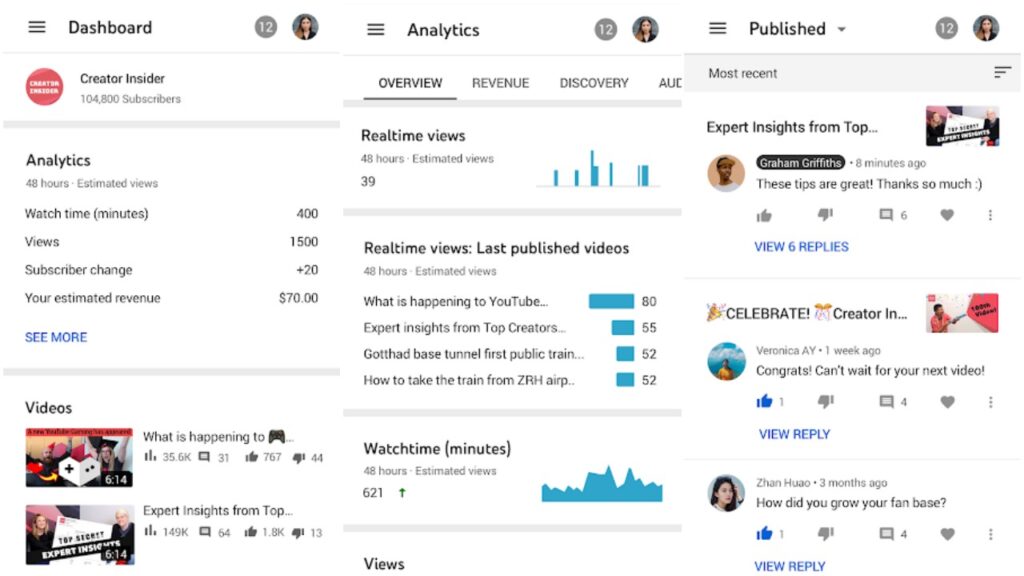Open Published dropdown arrow in header
This screenshot has width=1024, height=576.
pyautogui.click(x=842, y=29)
